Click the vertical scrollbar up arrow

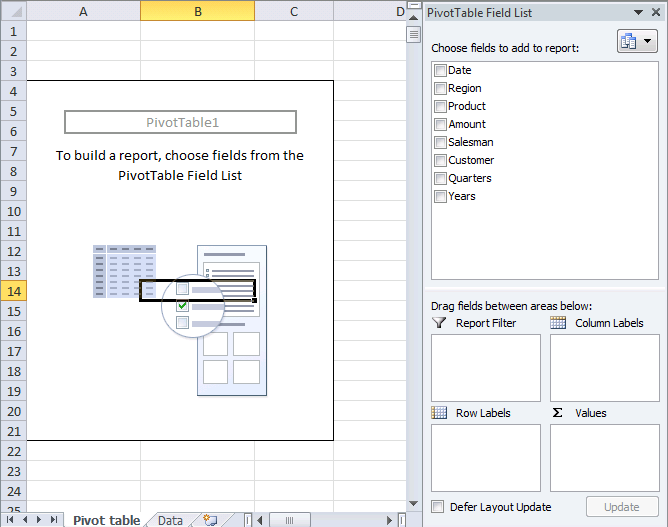413,18
